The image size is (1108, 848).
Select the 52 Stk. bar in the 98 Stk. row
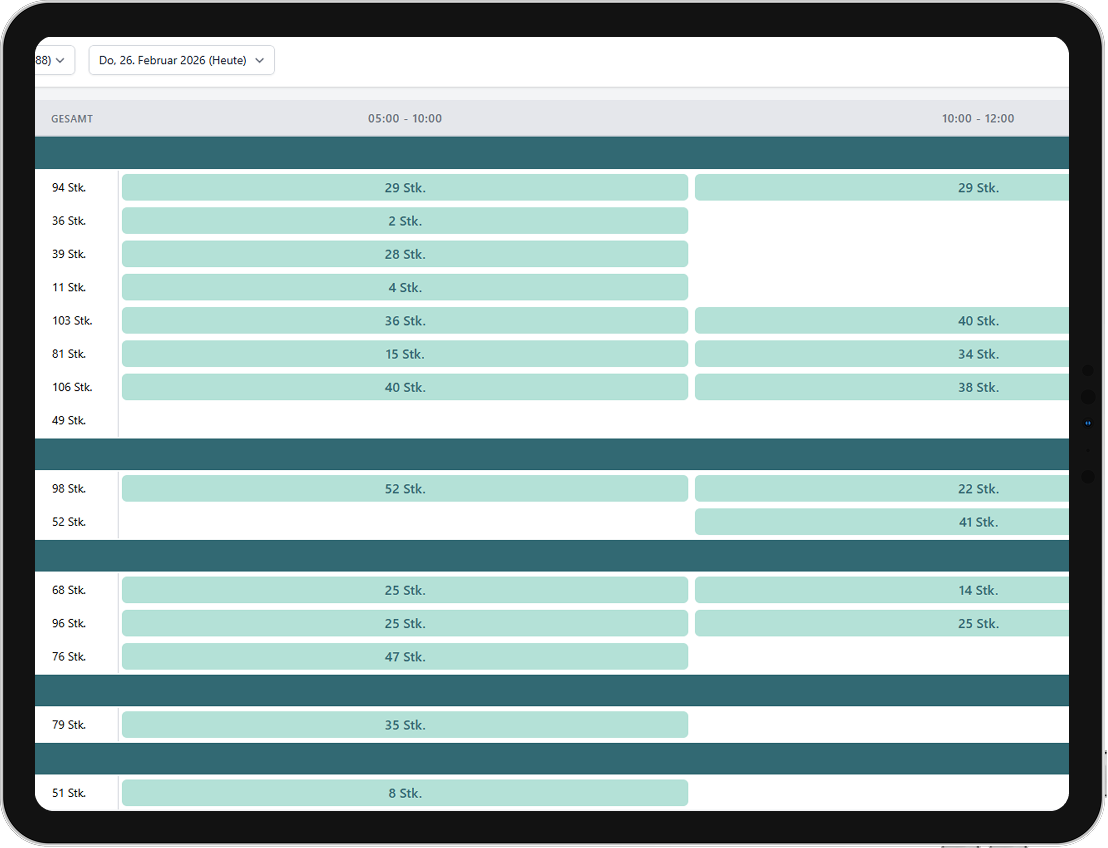point(405,488)
